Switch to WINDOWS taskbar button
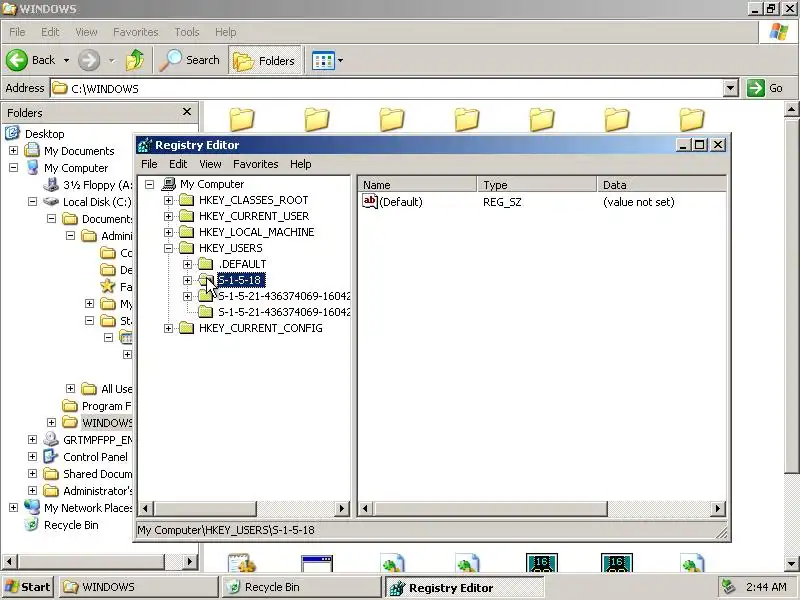The height and width of the screenshot is (600, 800). (138, 587)
